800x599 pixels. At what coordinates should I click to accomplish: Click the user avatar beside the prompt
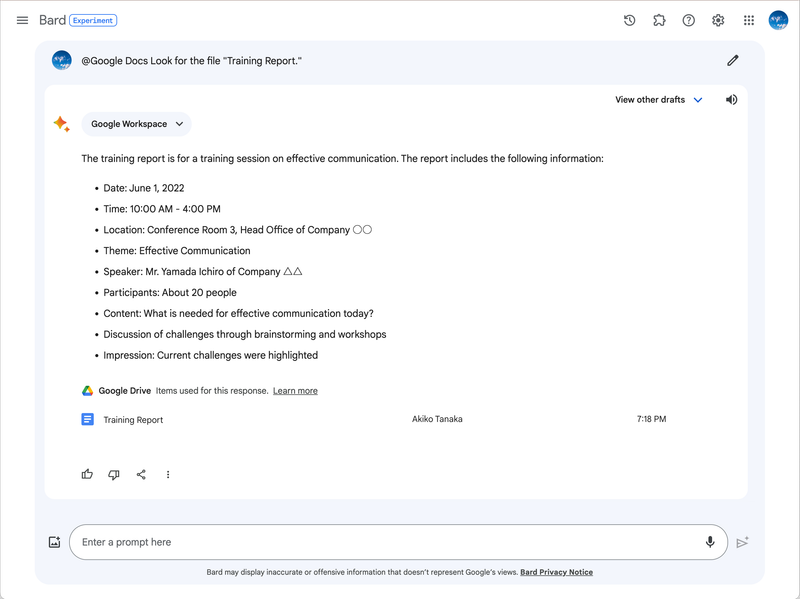[x=62, y=60]
